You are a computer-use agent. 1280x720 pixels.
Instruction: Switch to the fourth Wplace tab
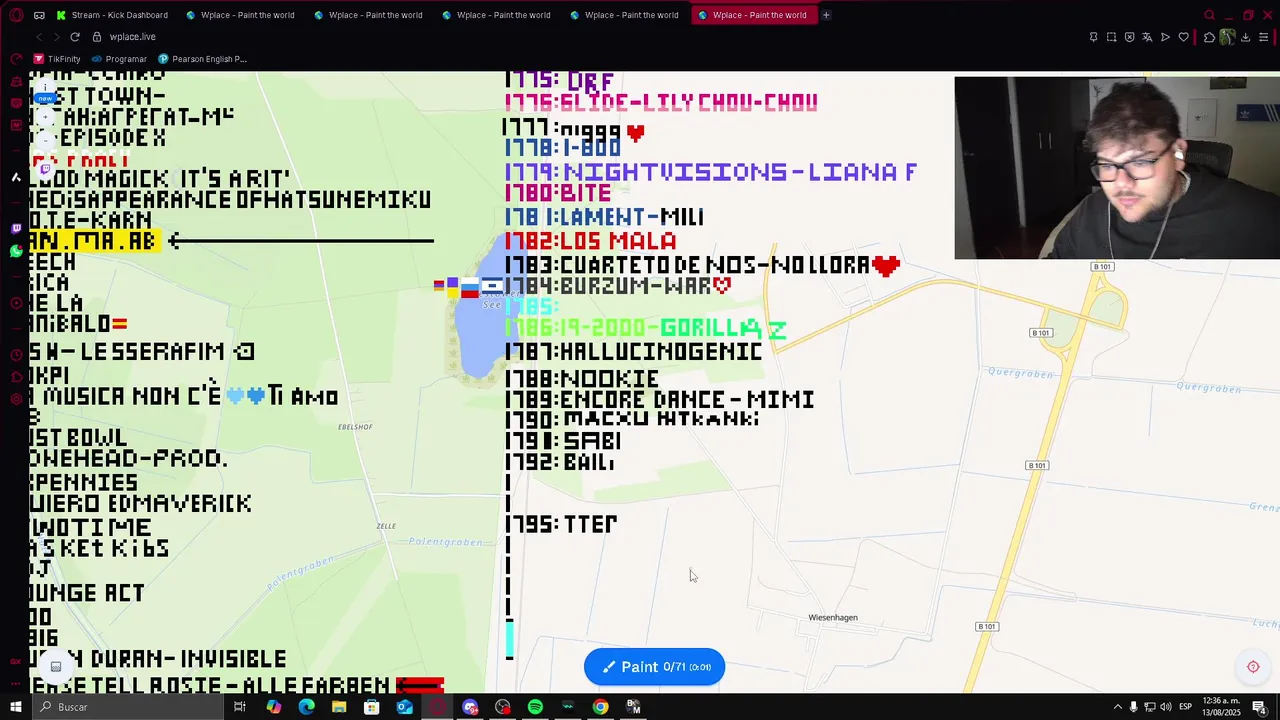[624, 15]
